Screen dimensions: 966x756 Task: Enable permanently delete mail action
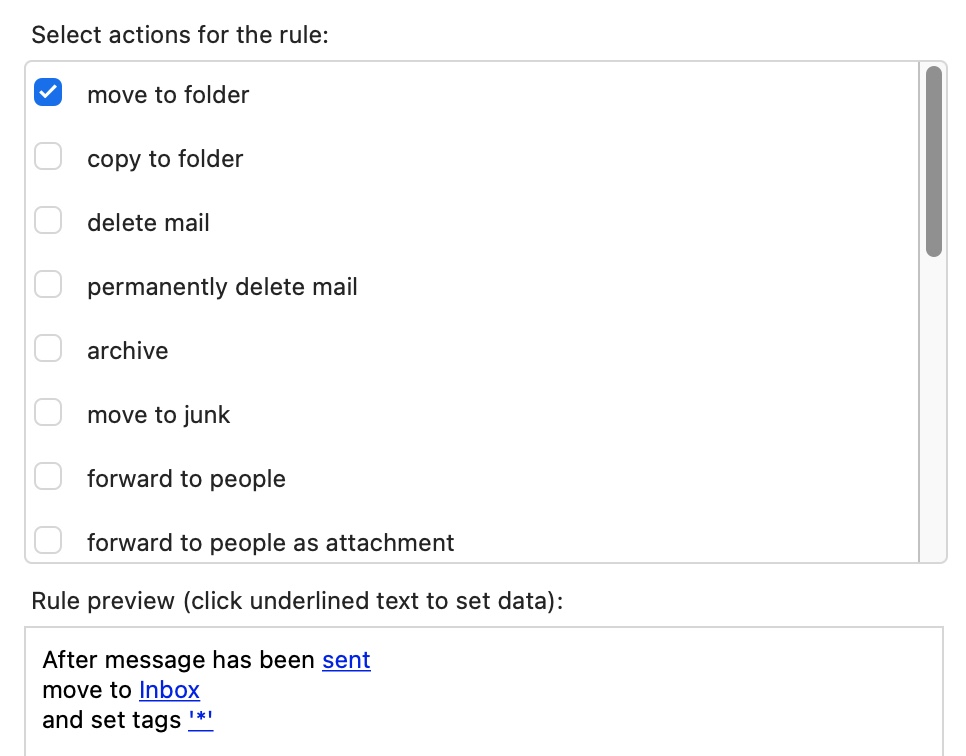point(48,285)
